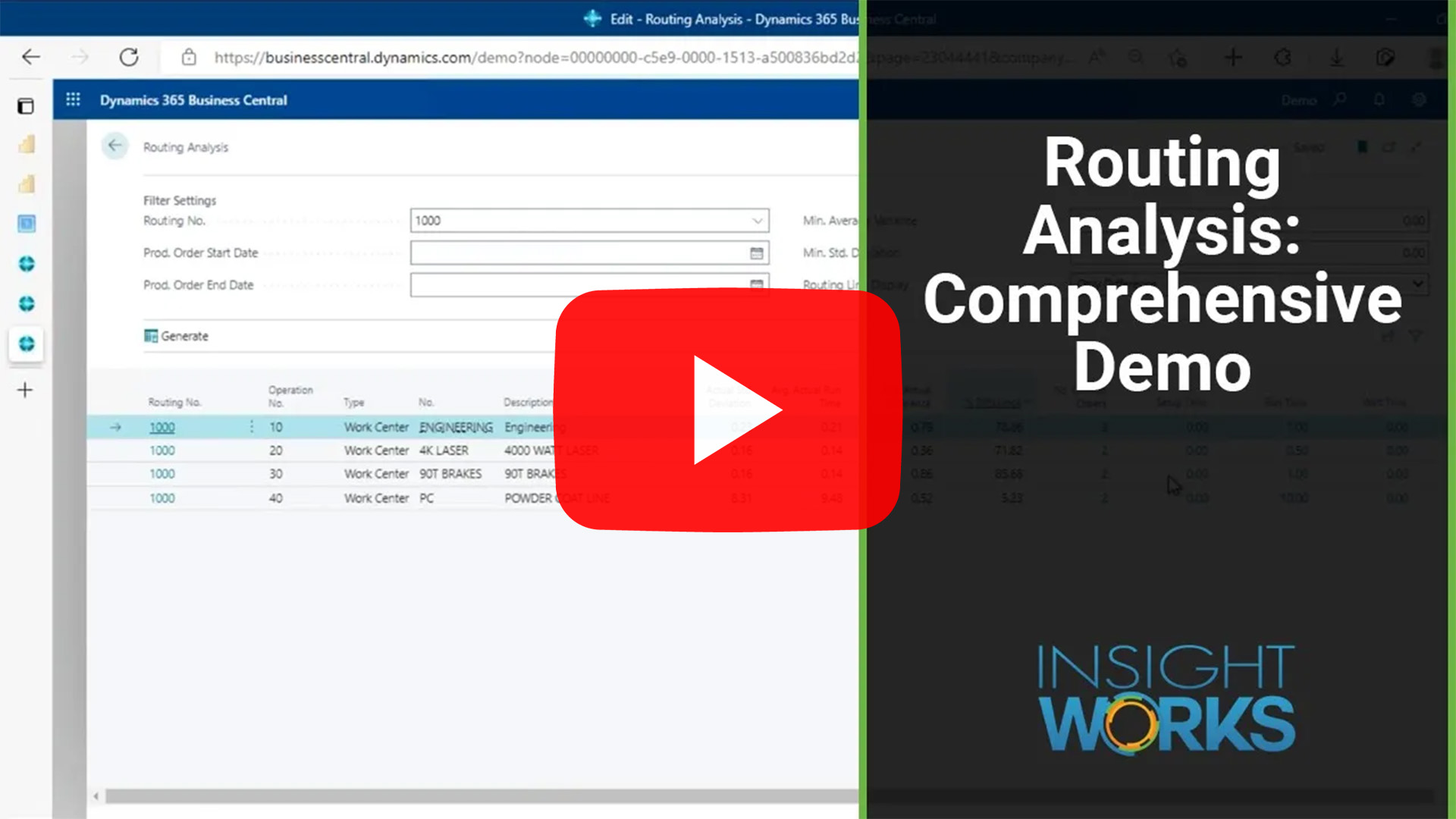Viewport: 1456px width, 819px height.
Task: Open the Routing No. dropdown
Action: 757,221
